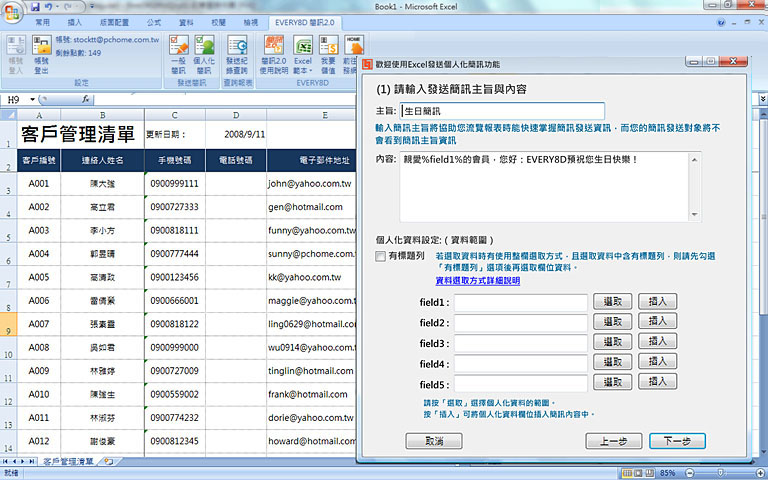
Task: Open the Name Box dropdown arrow
Action: (x=33, y=99)
